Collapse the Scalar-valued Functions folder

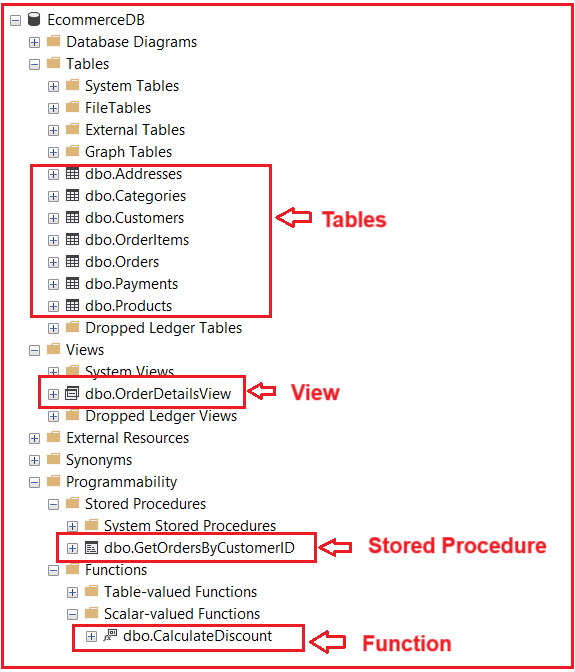click(x=72, y=614)
